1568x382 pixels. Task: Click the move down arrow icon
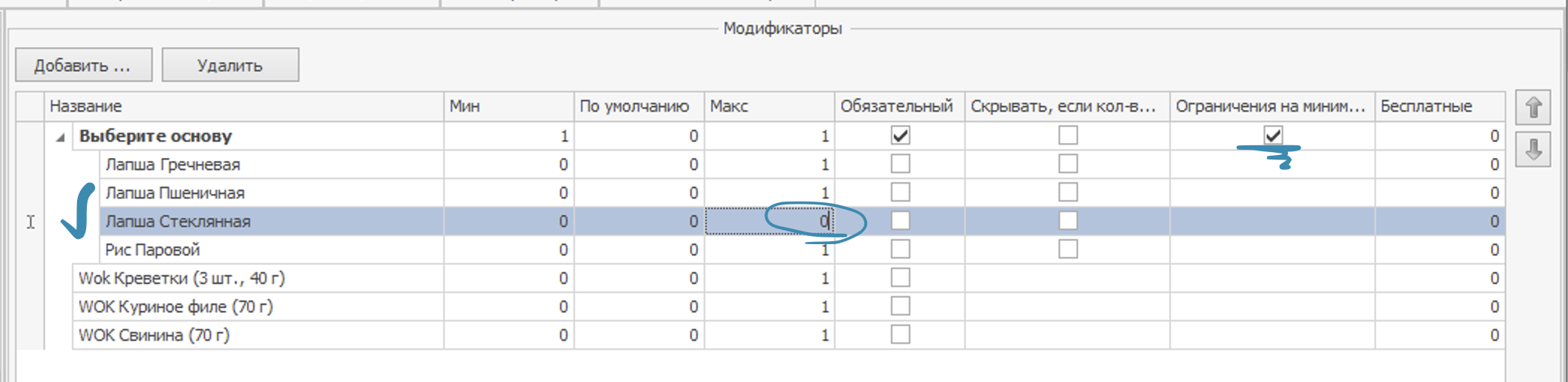1533,150
